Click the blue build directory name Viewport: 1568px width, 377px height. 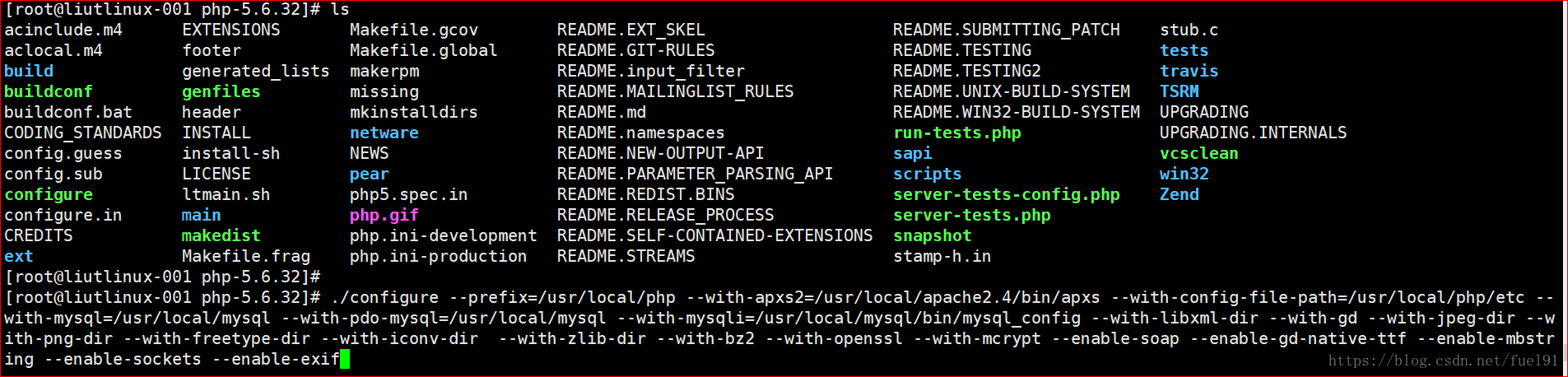29,72
